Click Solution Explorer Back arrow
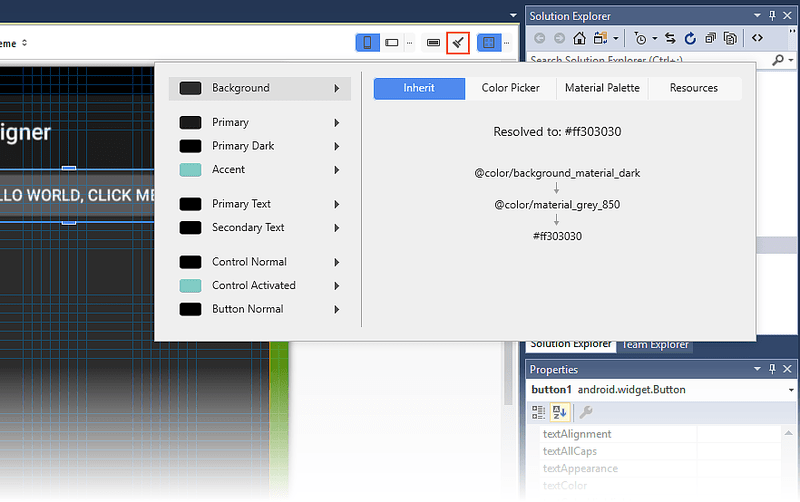 pos(539,38)
